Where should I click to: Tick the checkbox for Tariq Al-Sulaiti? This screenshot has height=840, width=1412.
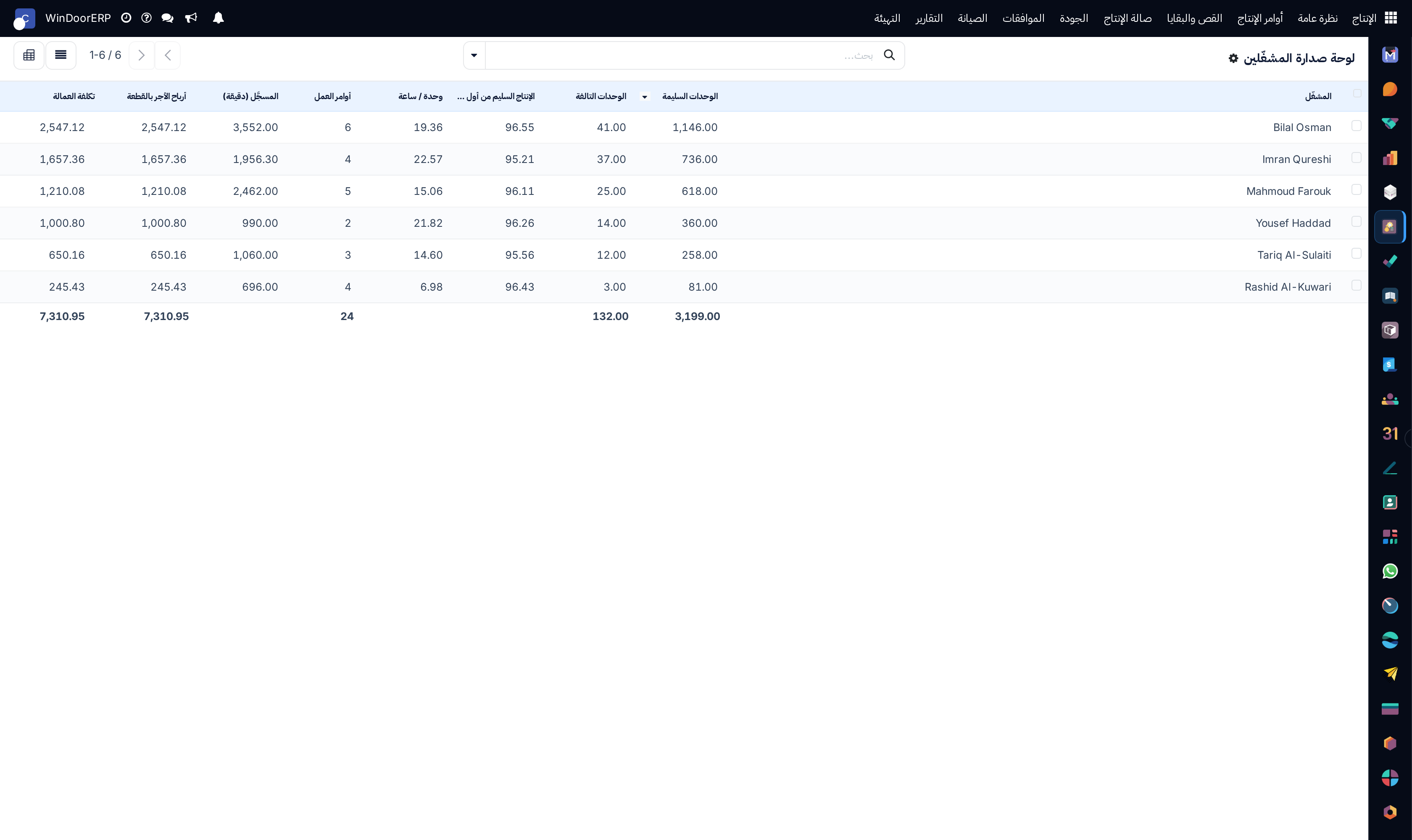1356,253
